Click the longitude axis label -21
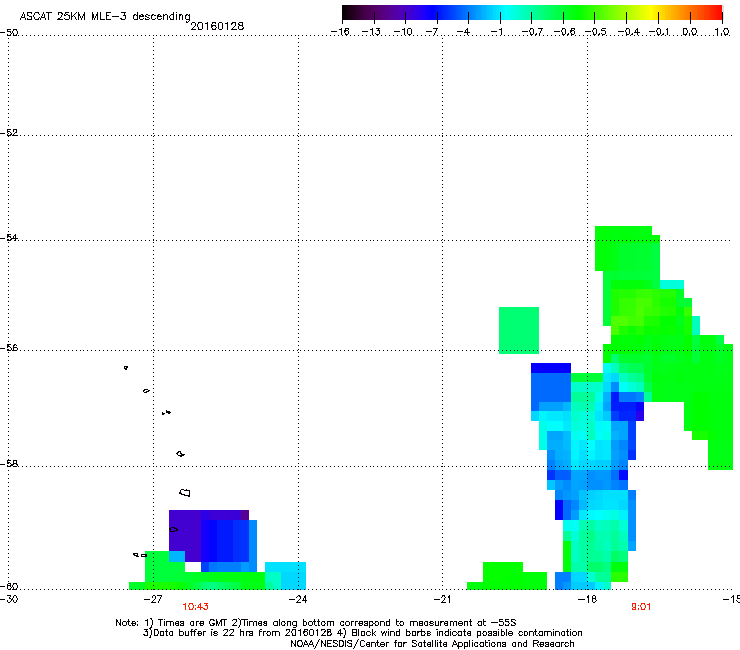Viewport: 740px width, 650px height. [442, 599]
